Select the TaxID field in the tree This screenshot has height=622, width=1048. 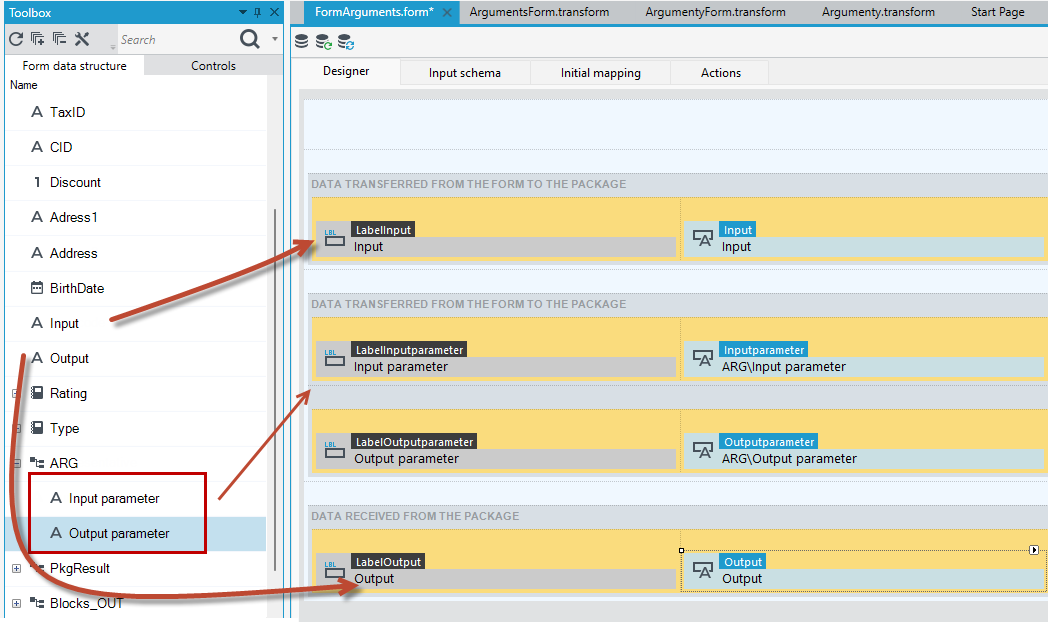(68, 112)
